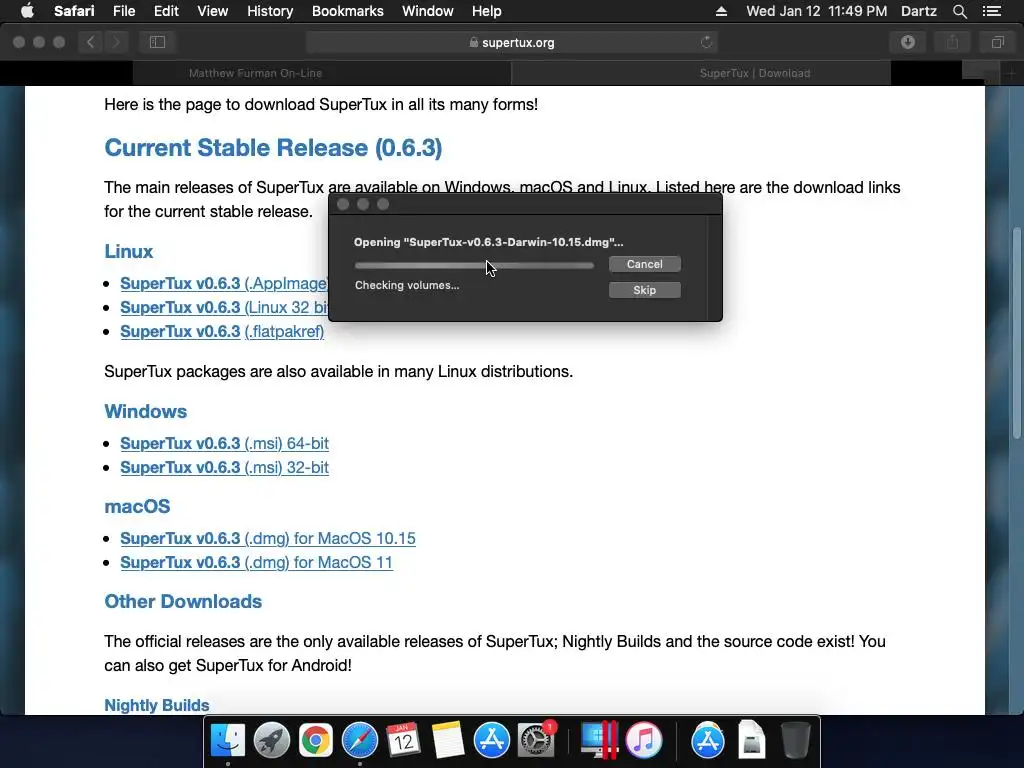The image size is (1024, 768).
Task: Click the Current Stable Release (0.6.3) heading
Action: tap(273, 148)
